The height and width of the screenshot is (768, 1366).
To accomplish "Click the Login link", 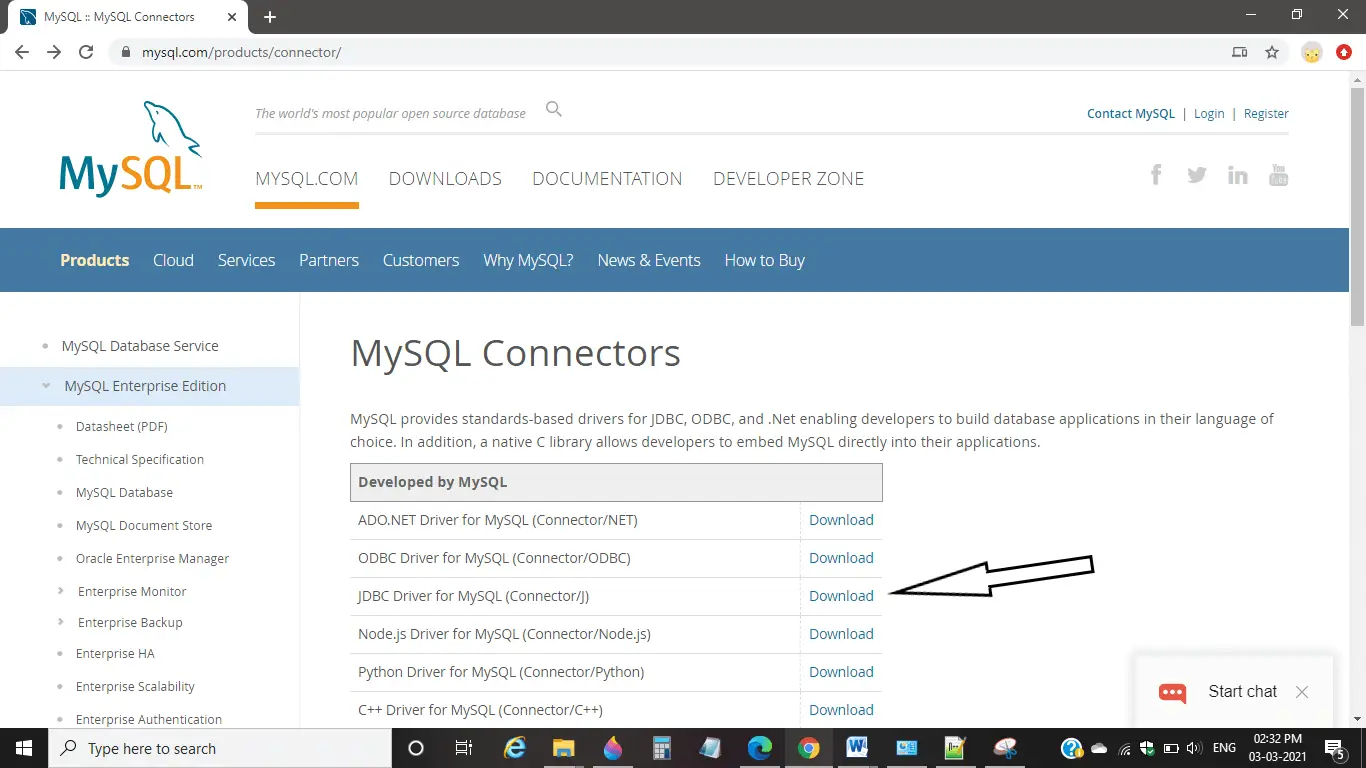I will (x=1209, y=114).
